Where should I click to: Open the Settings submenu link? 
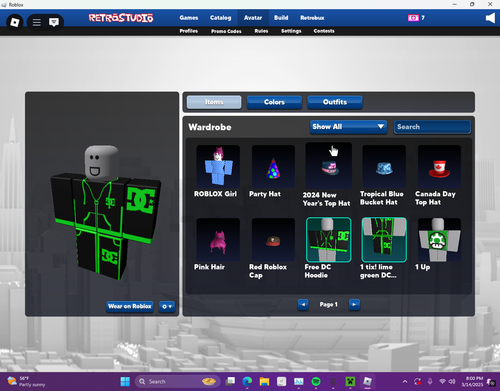pos(291,31)
